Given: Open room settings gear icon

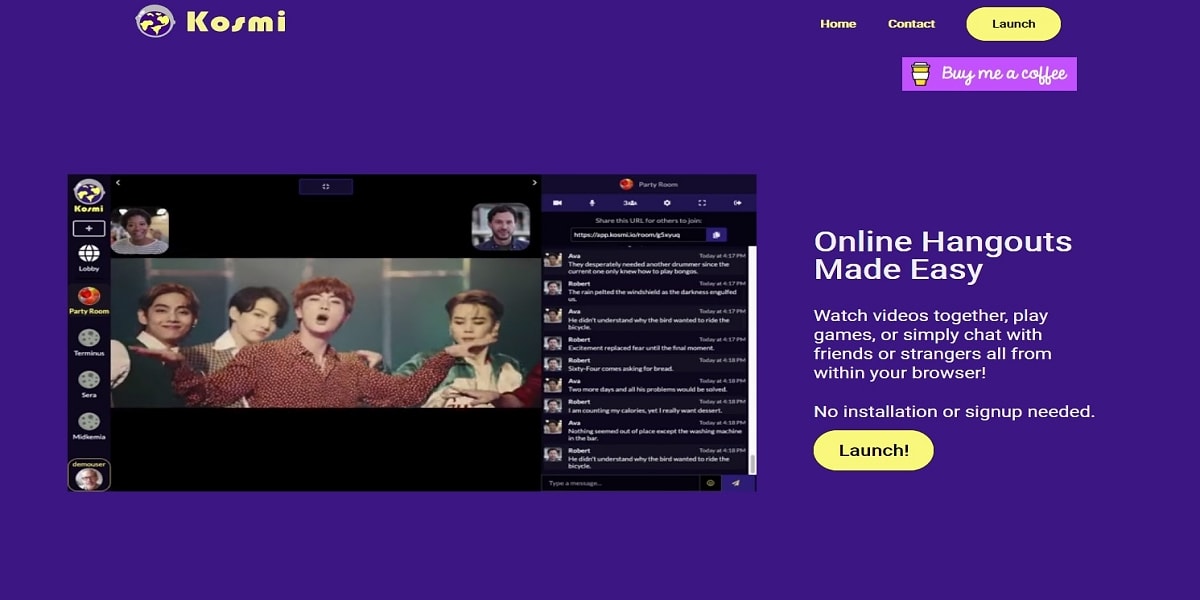Looking at the screenshot, I should pos(667,203).
